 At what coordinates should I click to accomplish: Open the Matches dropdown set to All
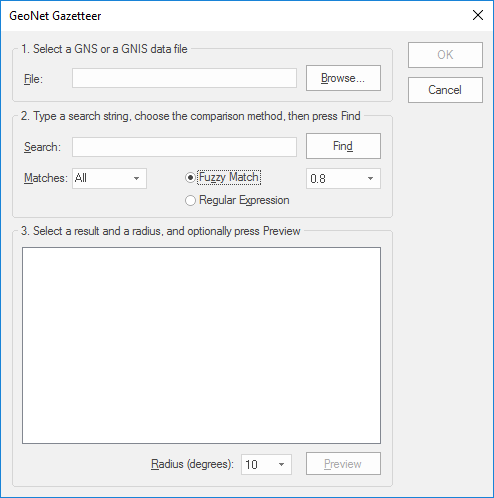tap(109, 178)
